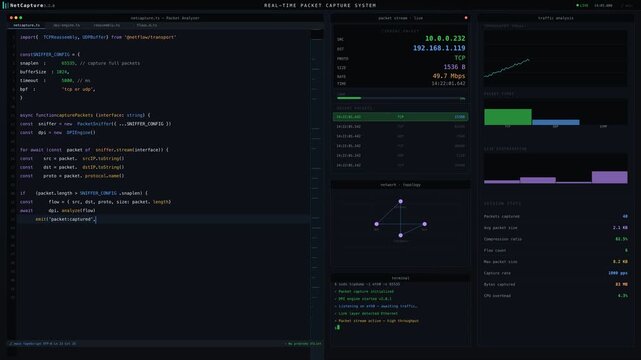The image size is (641, 360).
Task: Click the red recording dot in packet stream
Action: click(466, 18)
